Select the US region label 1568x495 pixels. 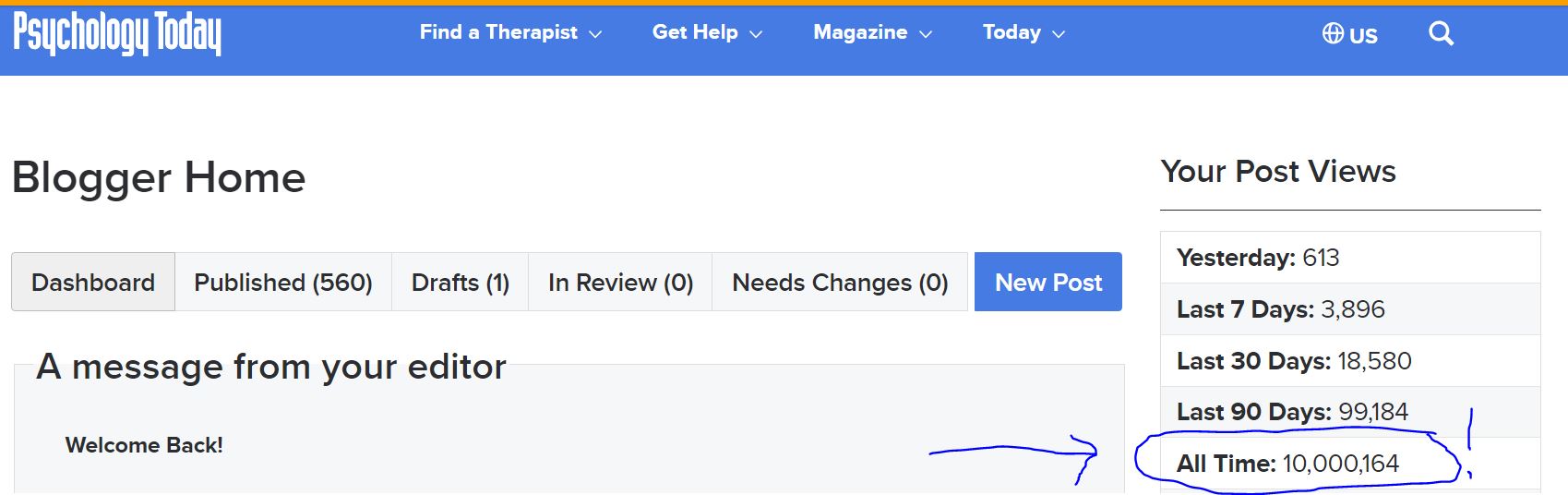pyautogui.click(x=1363, y=36)
